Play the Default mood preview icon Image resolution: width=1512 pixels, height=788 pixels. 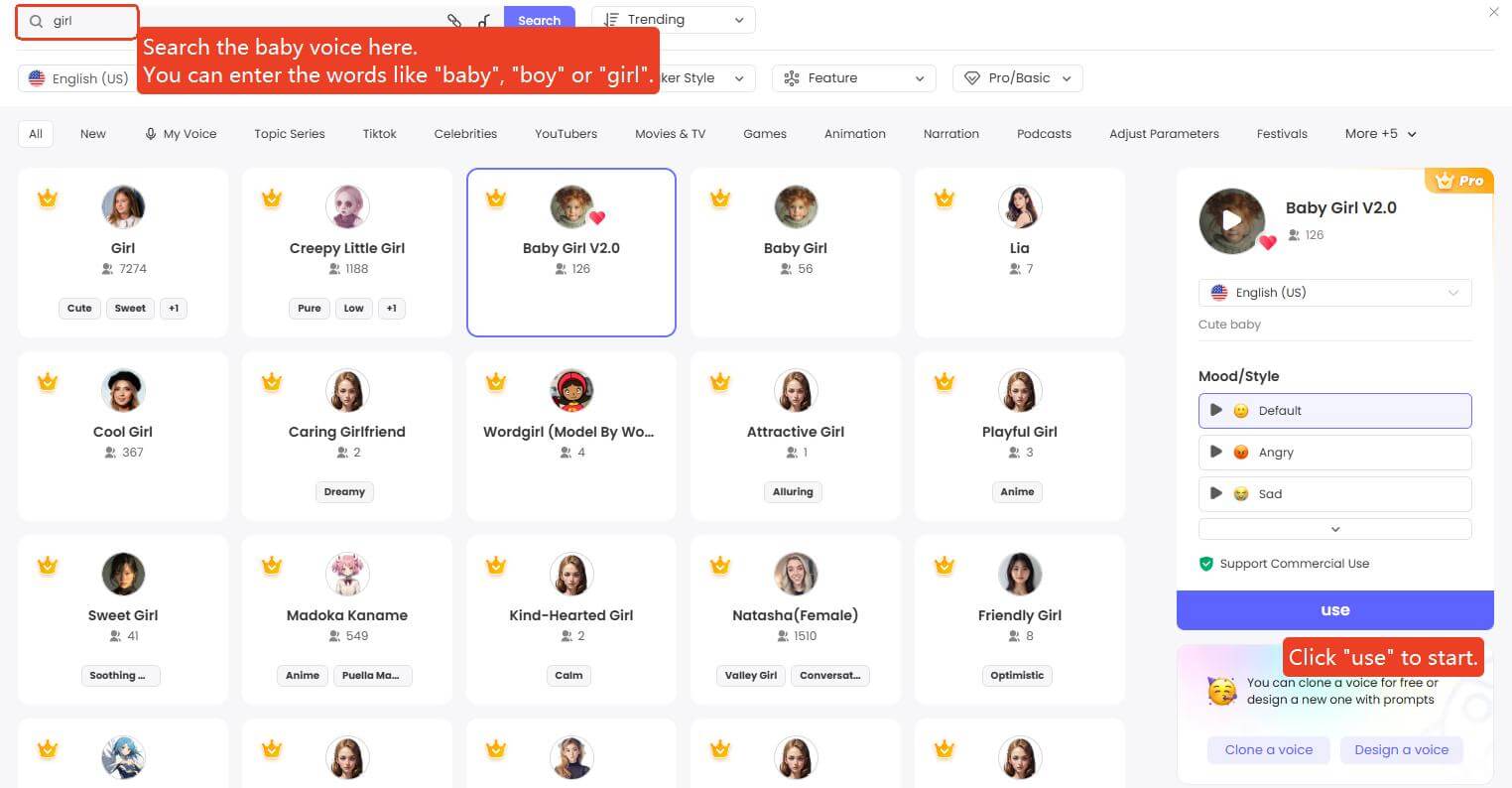(1215, 410)
